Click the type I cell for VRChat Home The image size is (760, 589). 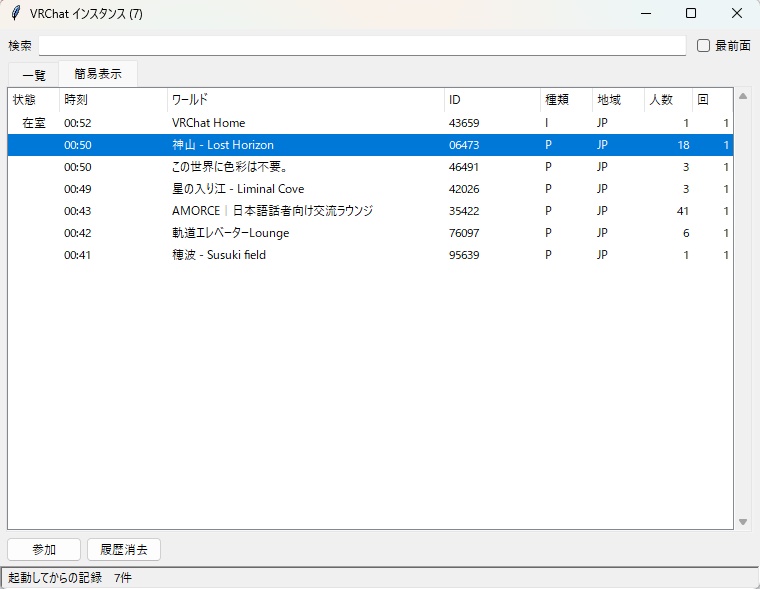point(547,123)
